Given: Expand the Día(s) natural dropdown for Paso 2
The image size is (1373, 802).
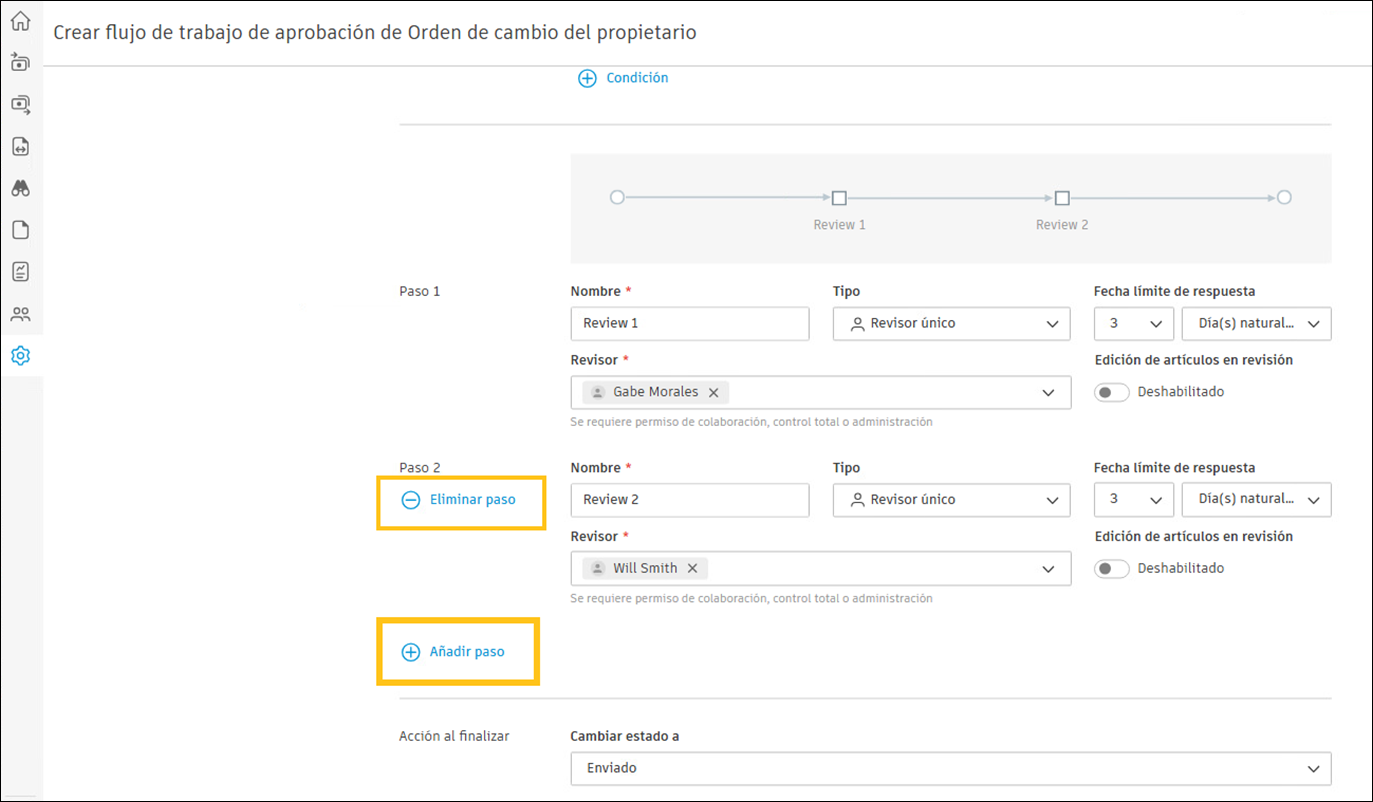Looking at the screenshot, I should (x=1256, y=499).
